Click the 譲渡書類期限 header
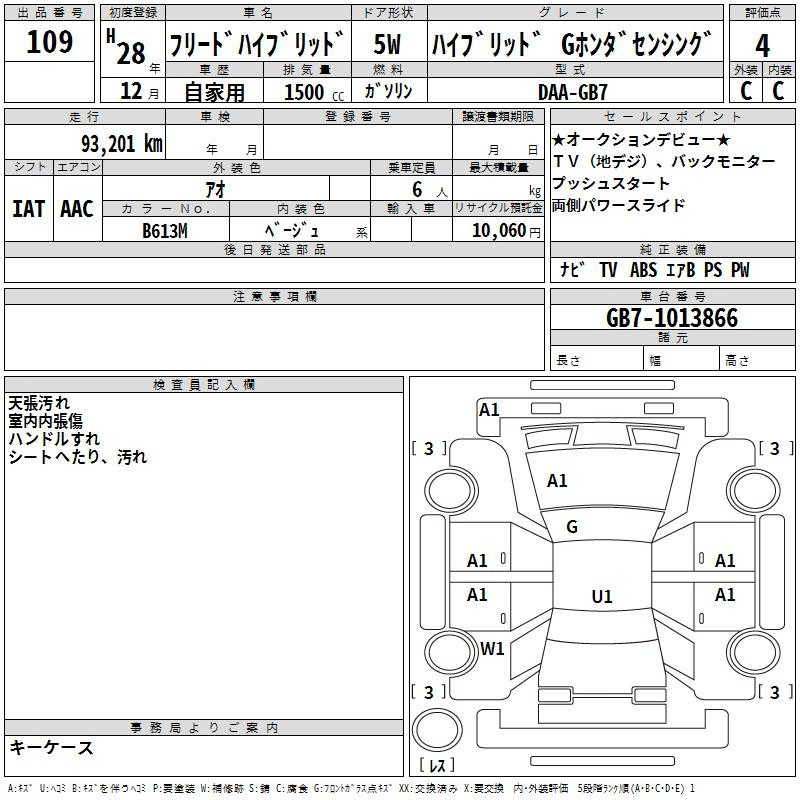 coord(498,116)
